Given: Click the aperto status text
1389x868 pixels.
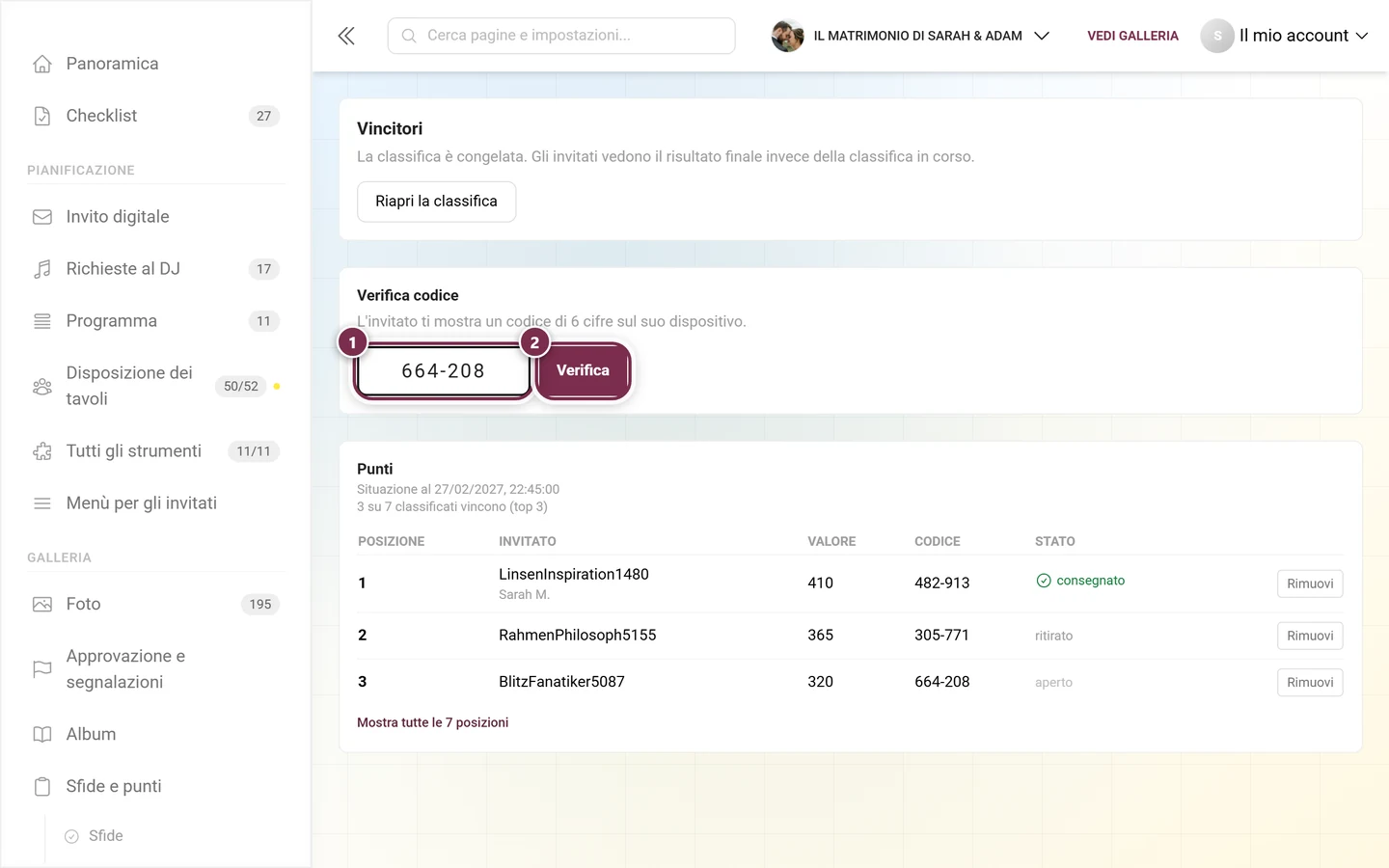Looking at the screenshot, I should click(1053, 682).
